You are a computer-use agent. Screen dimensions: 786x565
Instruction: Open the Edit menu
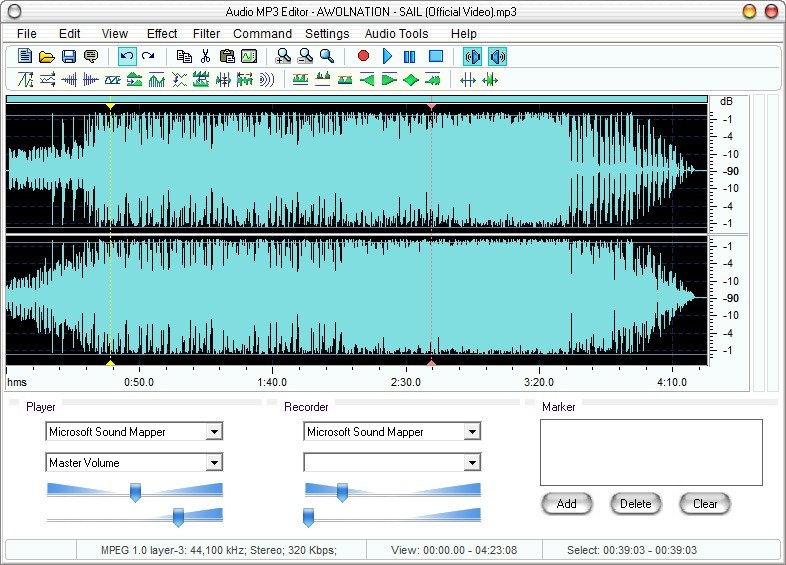[69, 34]
